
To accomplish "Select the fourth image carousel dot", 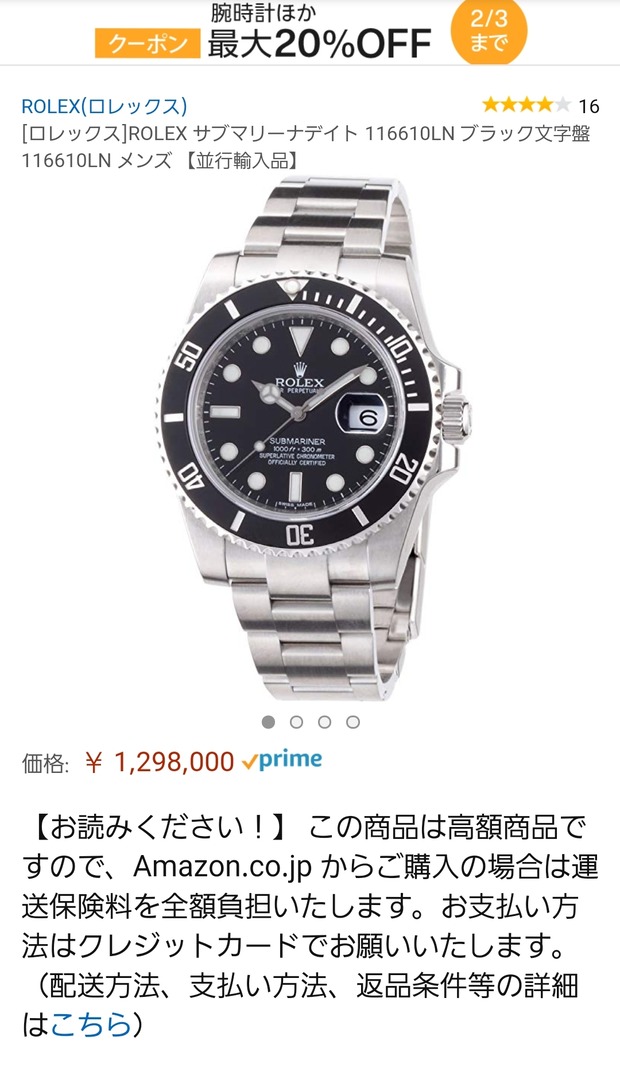I will pyautogui.click(x=353, y=722).
